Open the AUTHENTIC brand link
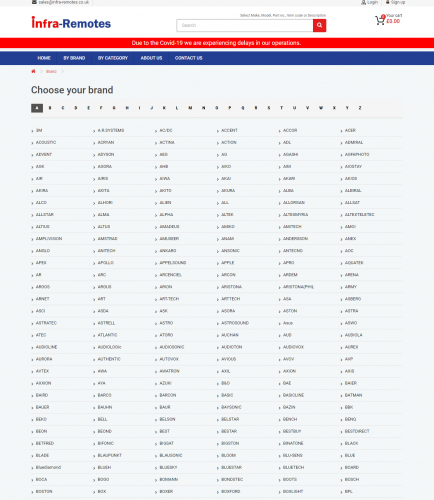The image size is (434, 500). tap(109, 359)
